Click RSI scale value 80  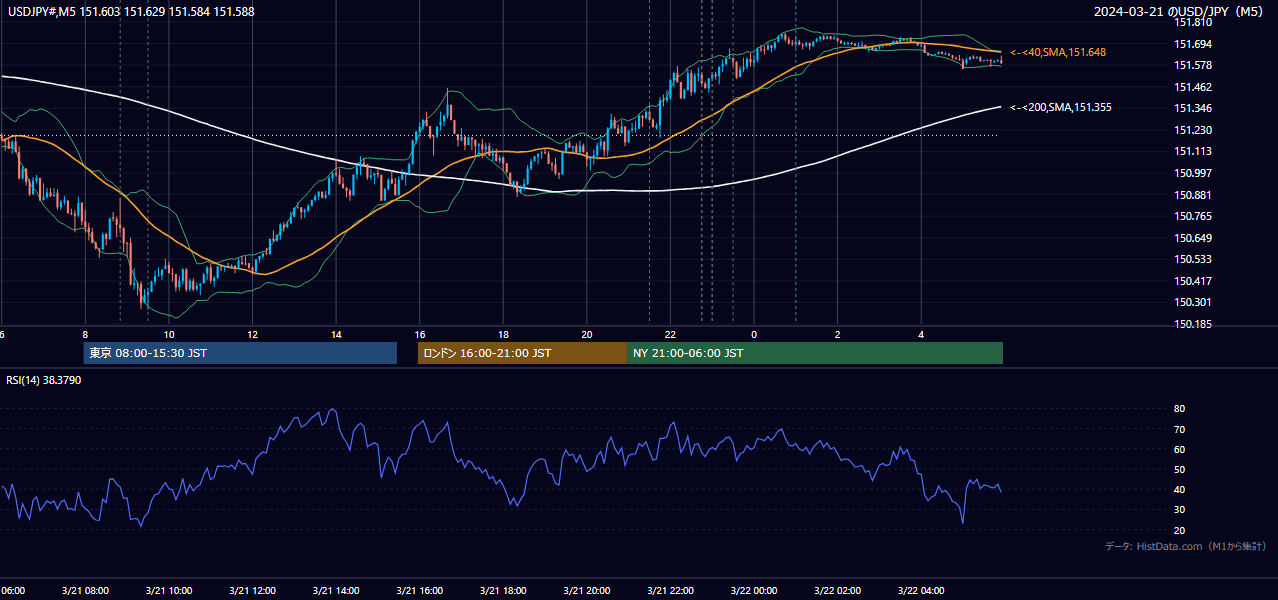pyautogui.click(x=1179, y=409)
